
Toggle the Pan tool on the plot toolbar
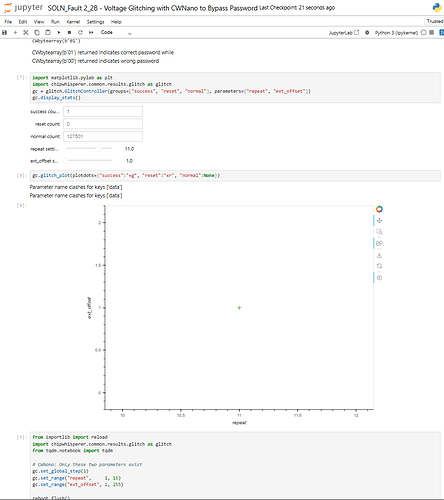point(379,221)
